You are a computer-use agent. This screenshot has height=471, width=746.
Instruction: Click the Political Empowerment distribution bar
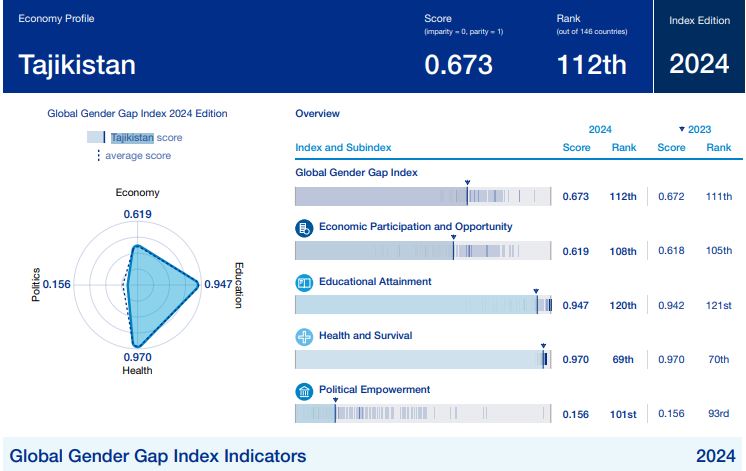click(x=423, y=413)
